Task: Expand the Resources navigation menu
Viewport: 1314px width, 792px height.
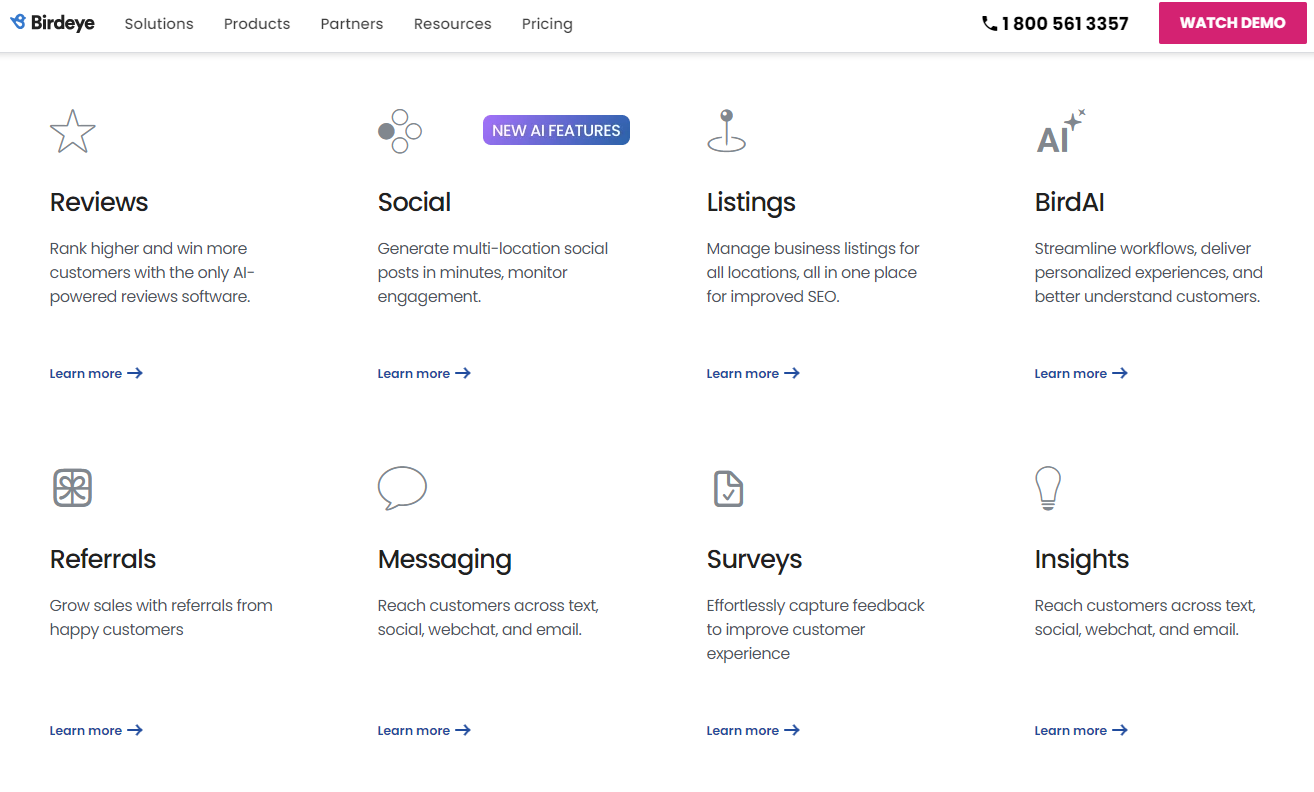Action: 452,24
